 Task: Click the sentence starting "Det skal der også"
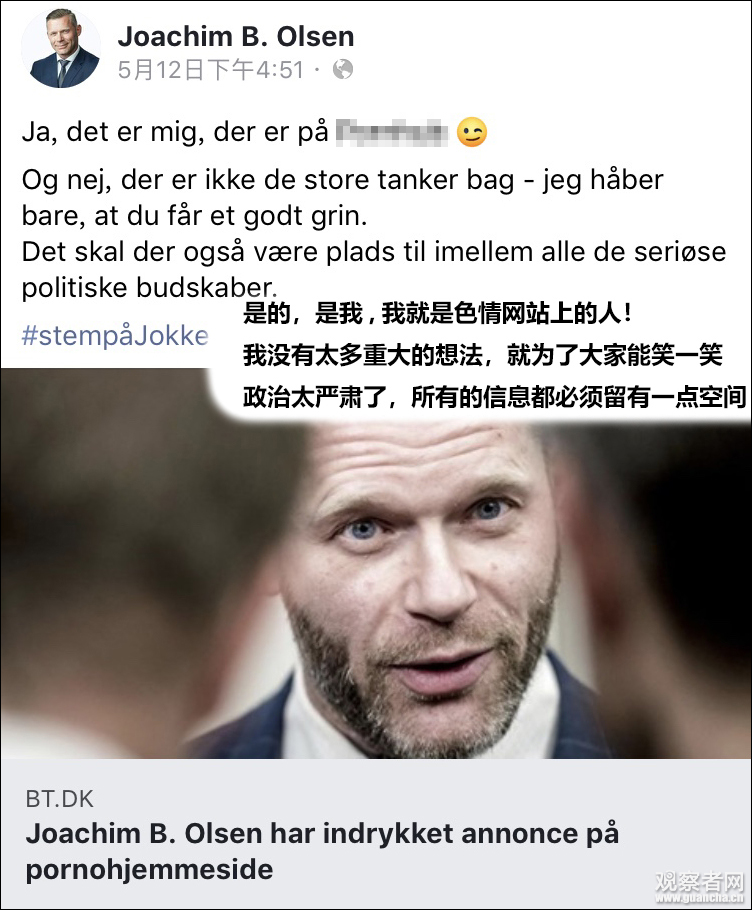coord(374,270)
